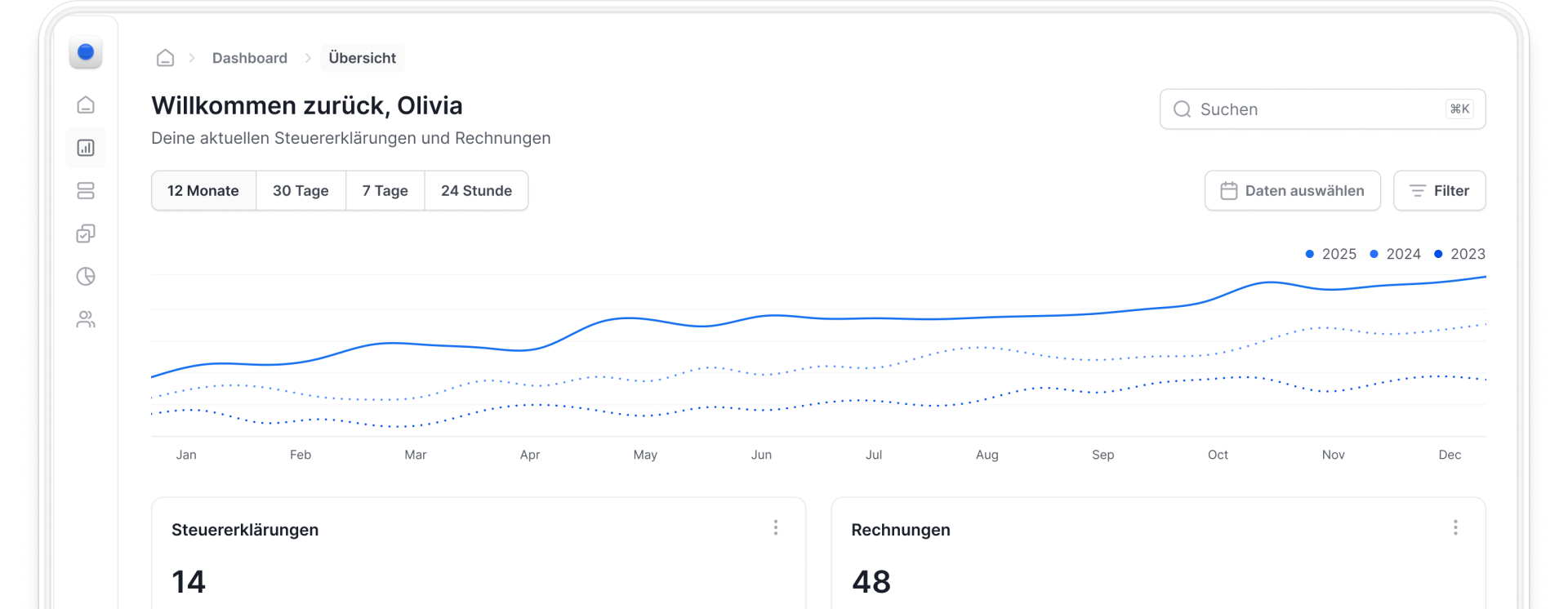
Task: Select the 30 Tage tab
Action: pos(301,191)
